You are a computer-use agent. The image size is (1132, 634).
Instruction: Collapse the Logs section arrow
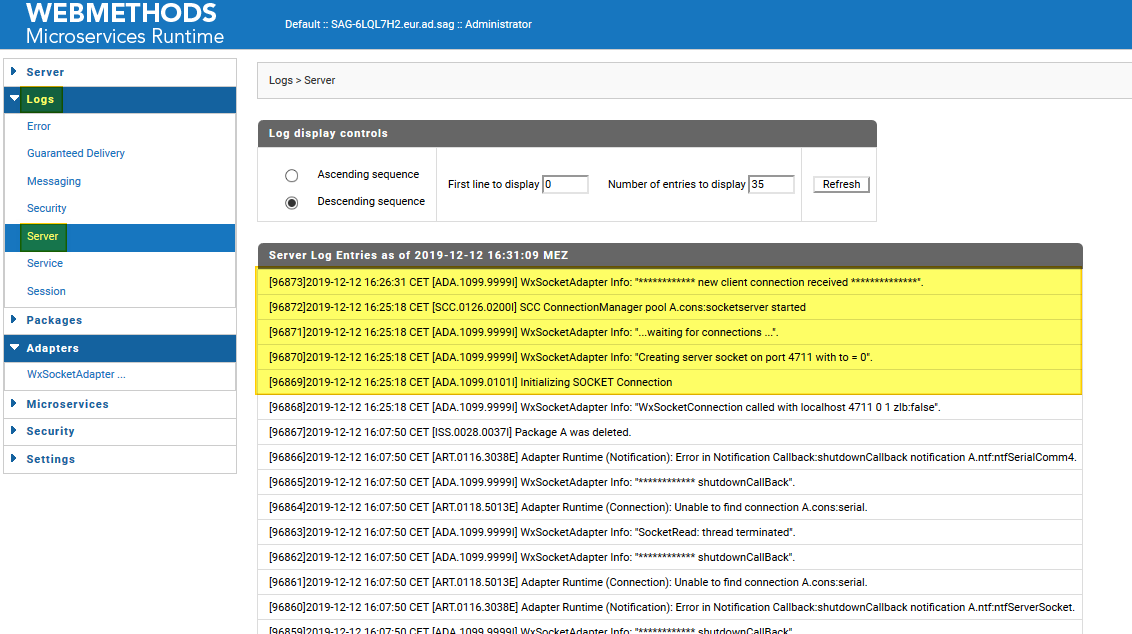tap(14, 99)
